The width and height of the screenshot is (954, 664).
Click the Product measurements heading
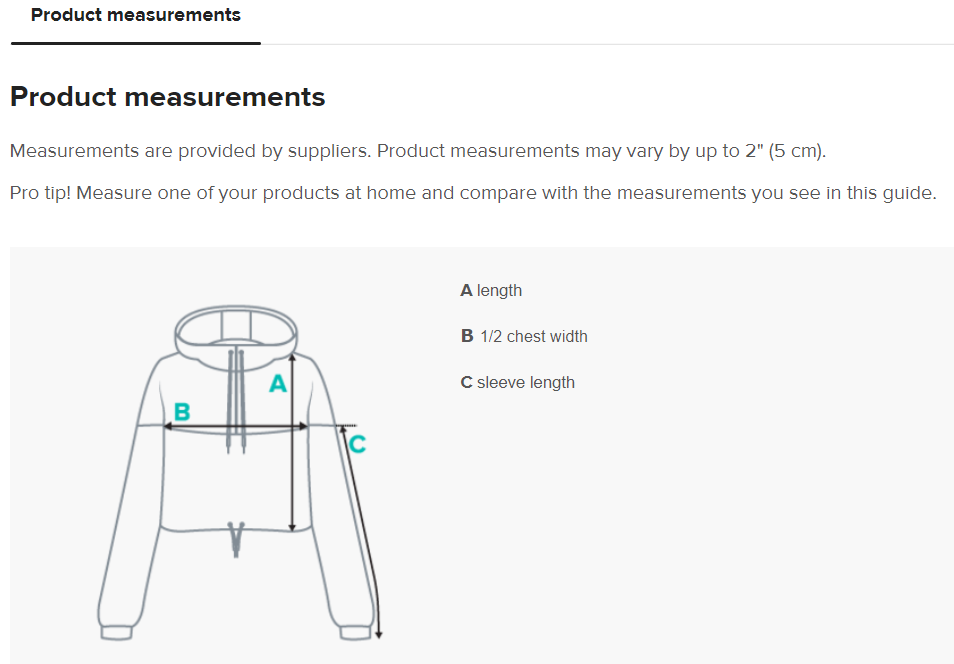[167, 97]
